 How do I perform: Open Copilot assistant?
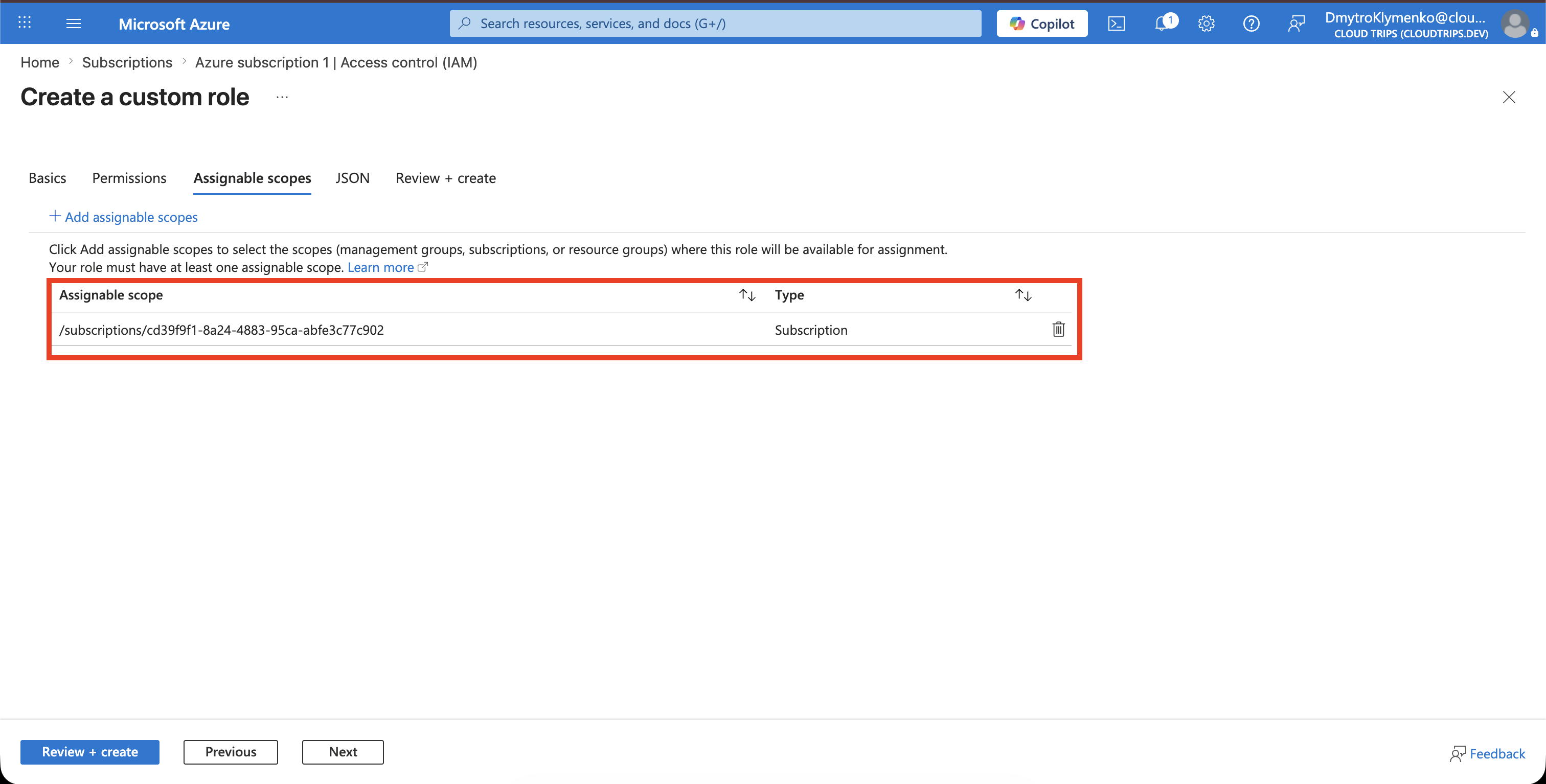tap(1042, 24)
